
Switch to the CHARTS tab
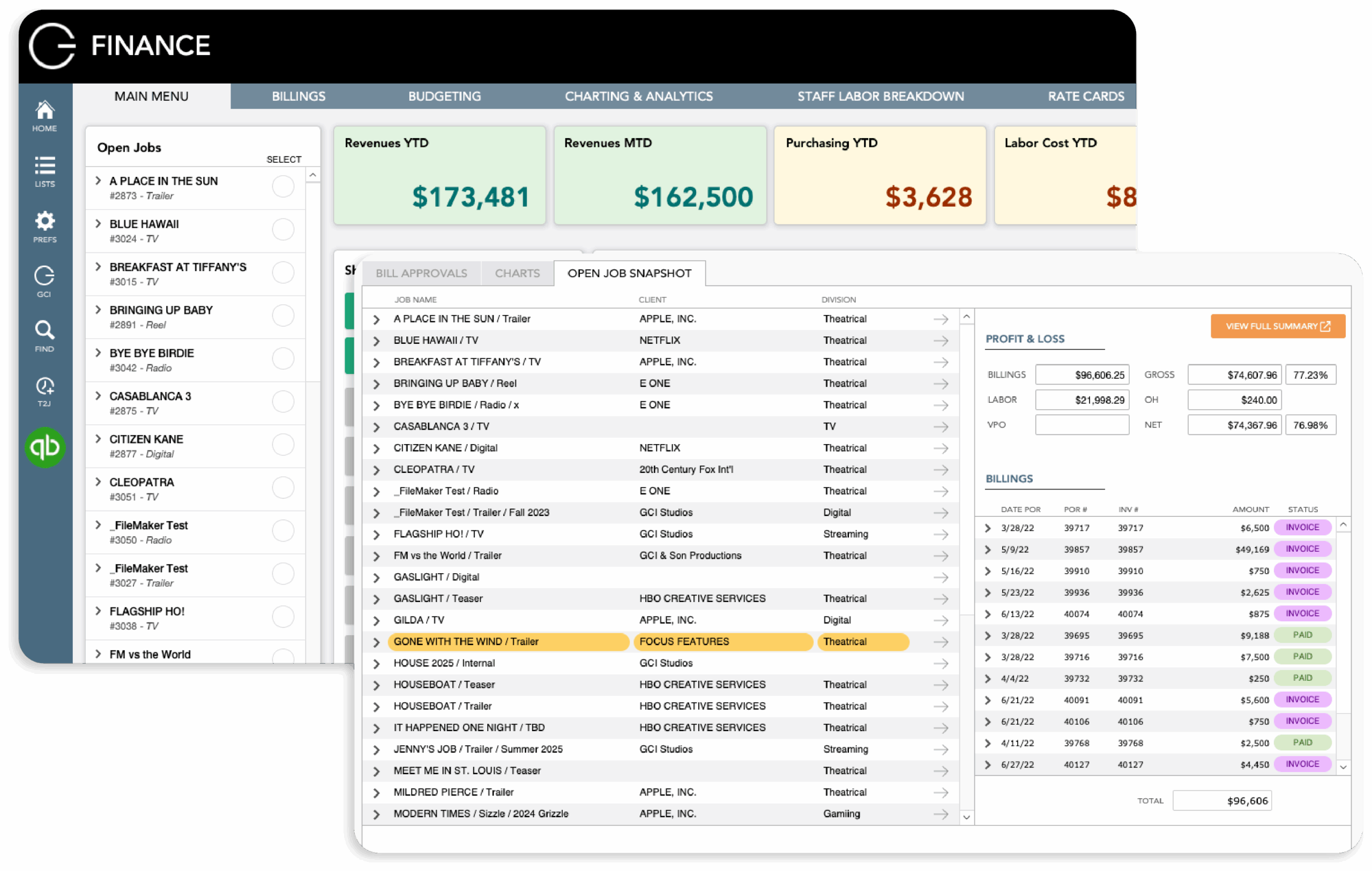tap(517, 273)
